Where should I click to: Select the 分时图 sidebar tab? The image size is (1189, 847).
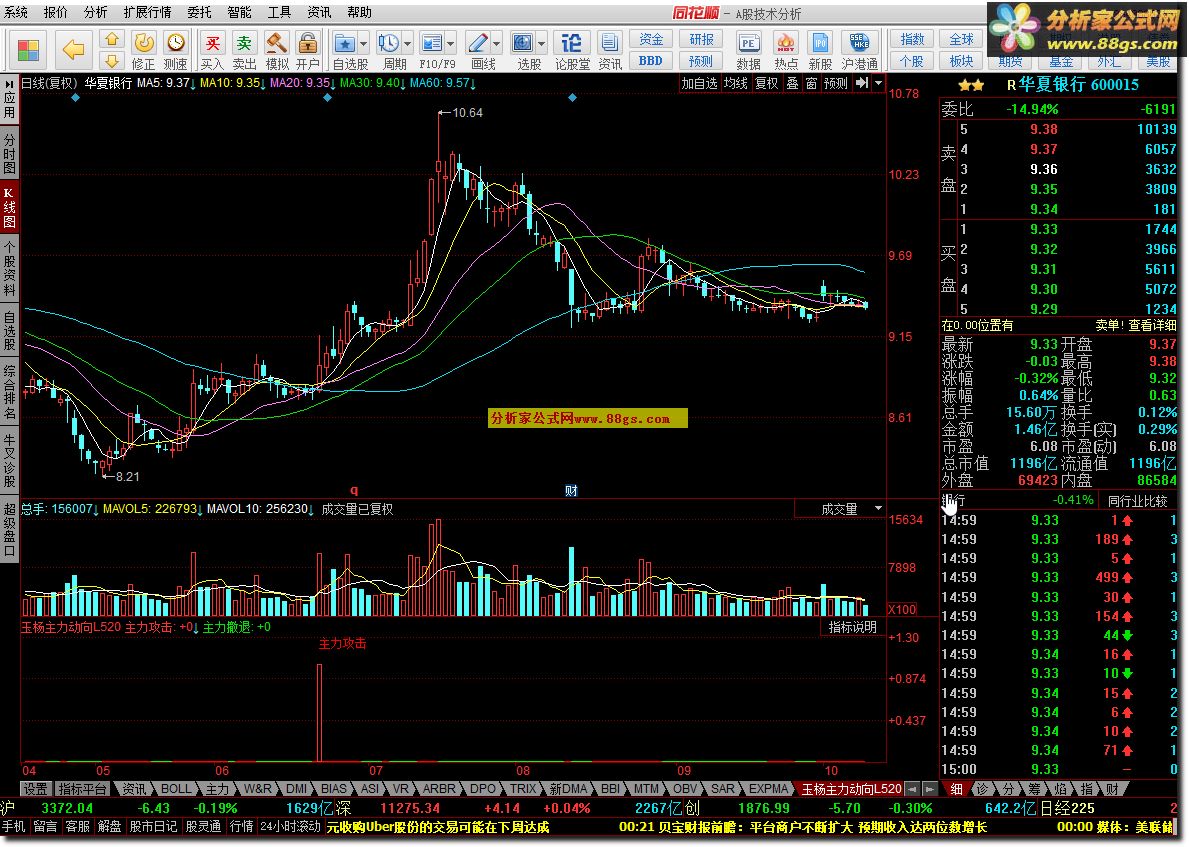[9, 153]
